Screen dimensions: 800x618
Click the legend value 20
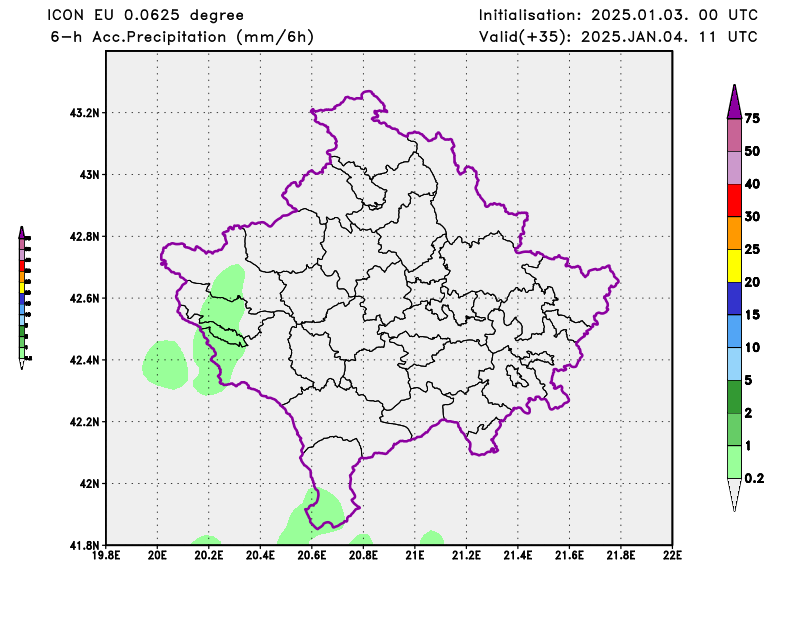pos(752,282)
